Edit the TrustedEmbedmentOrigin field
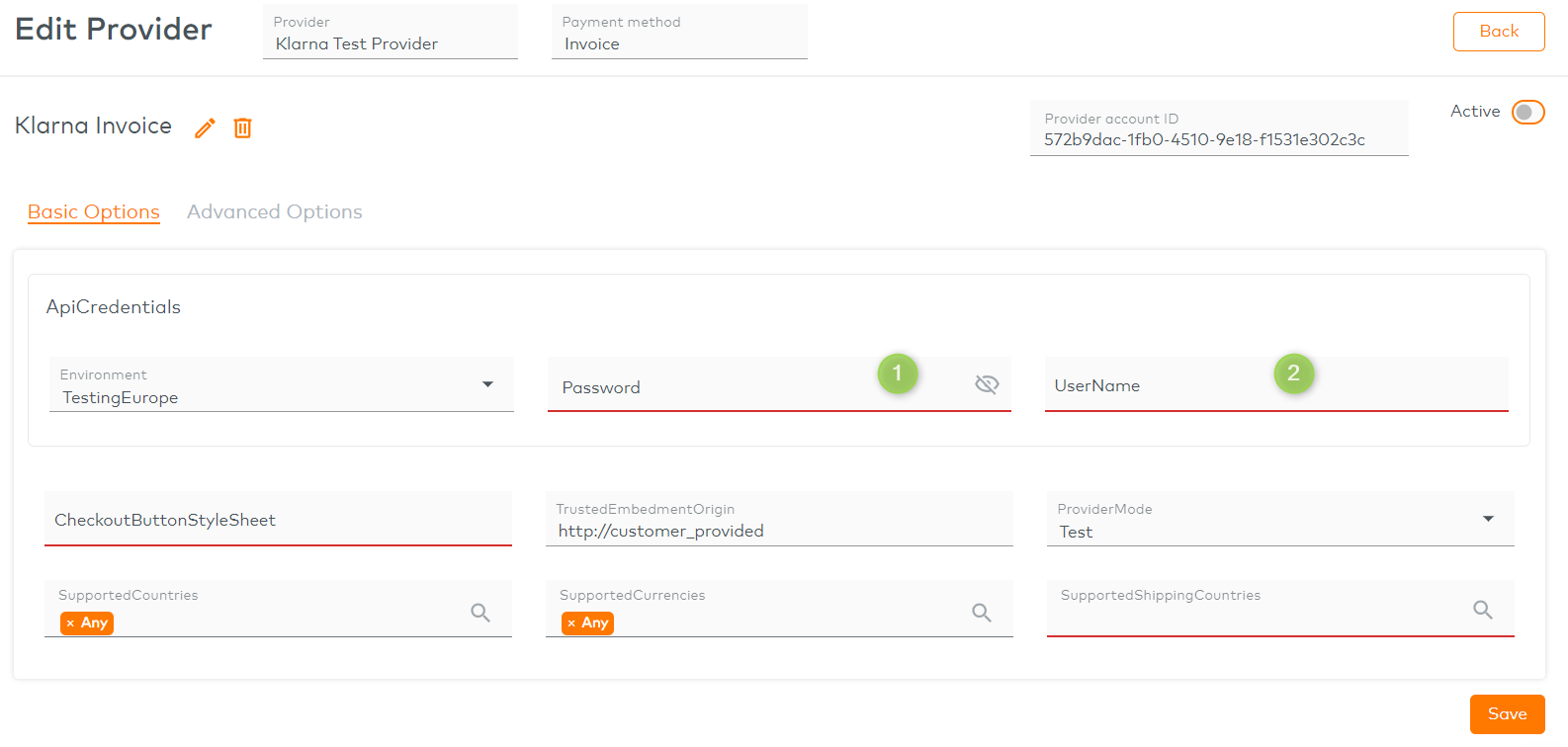Screen dimensions: 1568x747 pyautogui.click(x=779, y=519)
